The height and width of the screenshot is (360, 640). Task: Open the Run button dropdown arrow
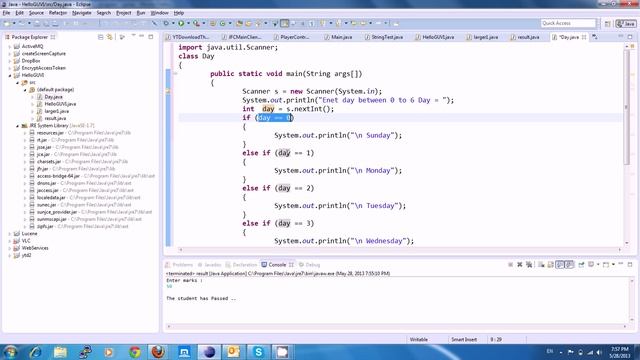tap(188, 23)
